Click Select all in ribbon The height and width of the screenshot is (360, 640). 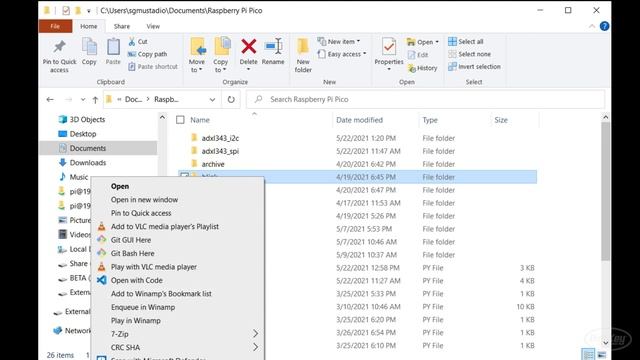[466, 42]
